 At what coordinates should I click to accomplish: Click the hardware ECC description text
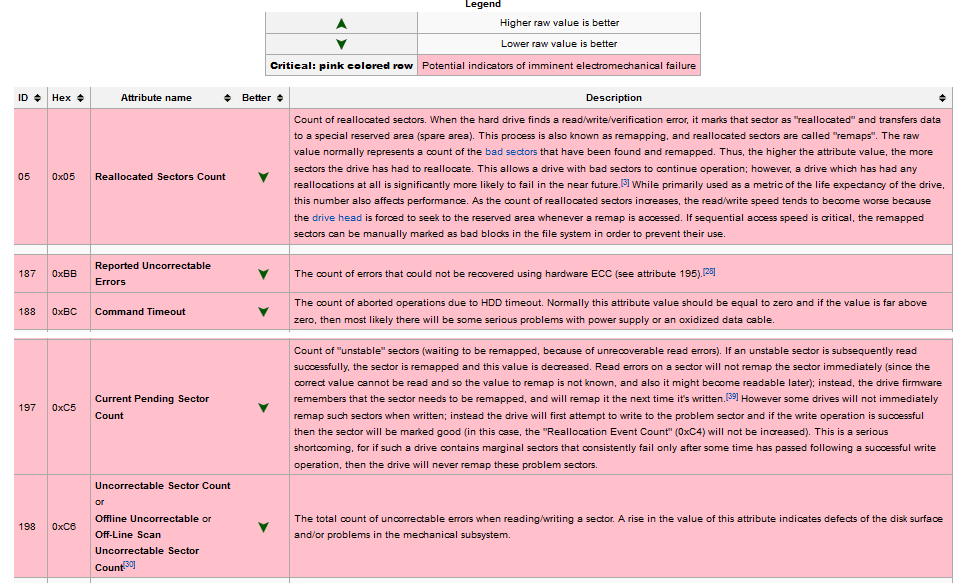coord(498,274)
